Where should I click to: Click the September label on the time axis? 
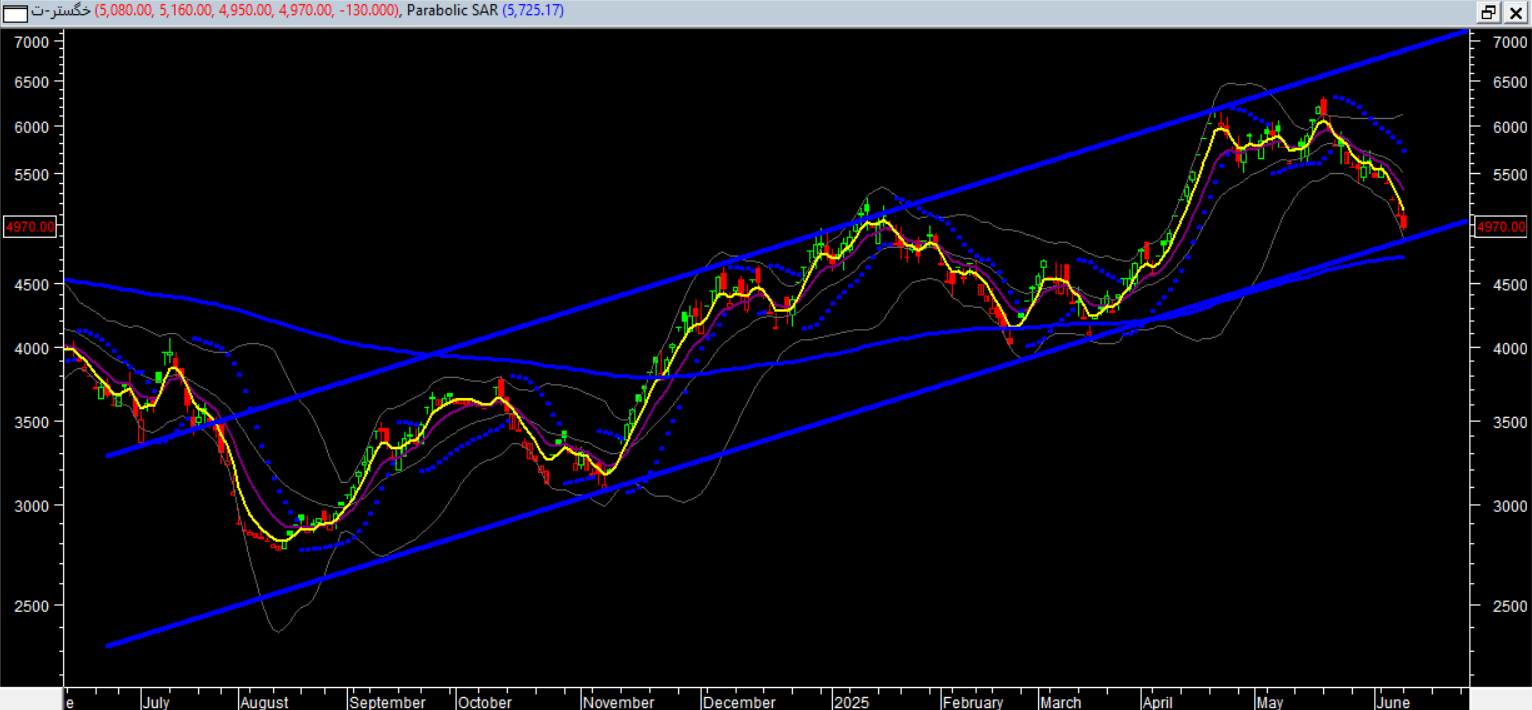(x=386, y=702)
